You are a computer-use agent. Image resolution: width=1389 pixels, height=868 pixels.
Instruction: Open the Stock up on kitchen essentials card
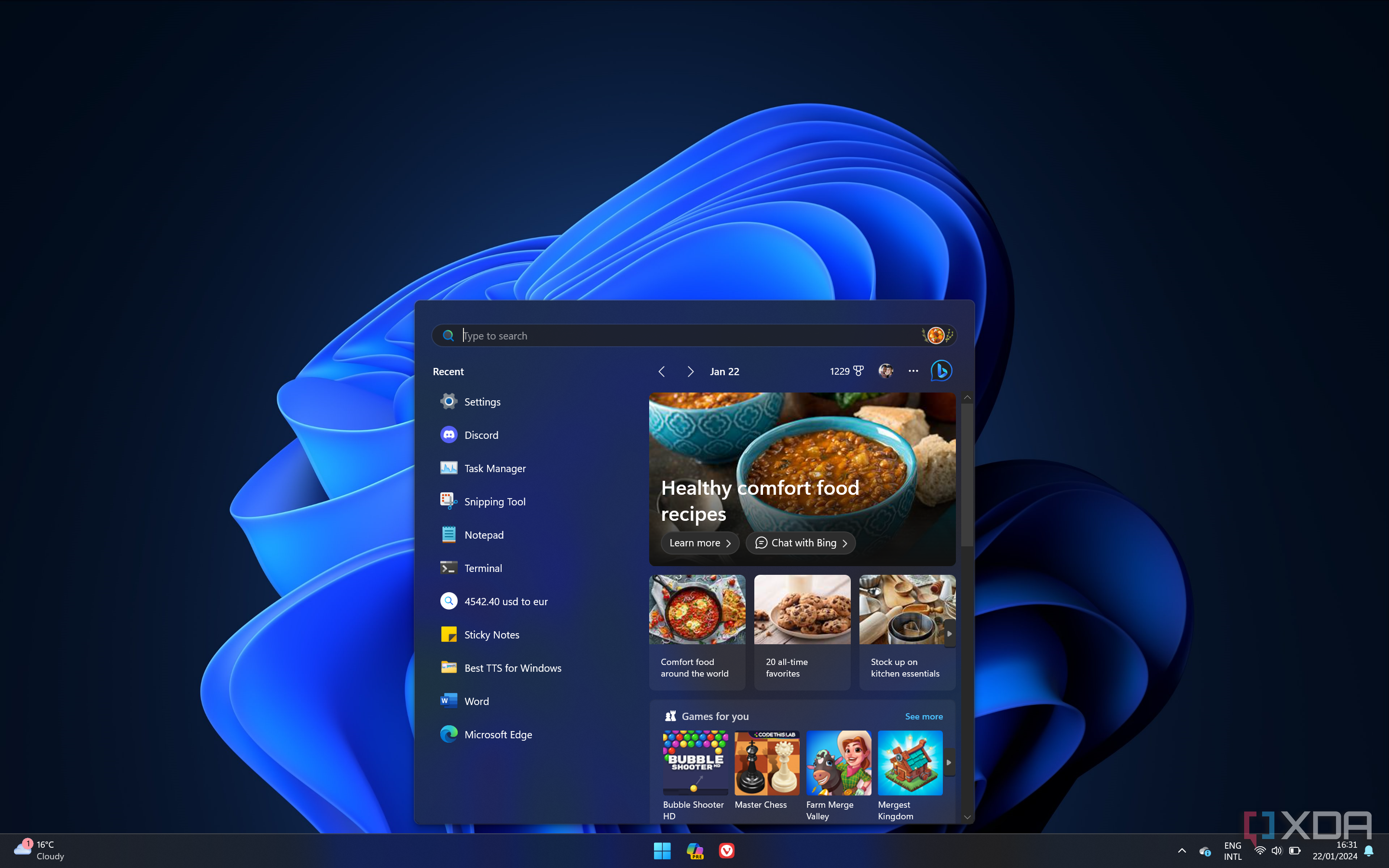coord(907,632)
